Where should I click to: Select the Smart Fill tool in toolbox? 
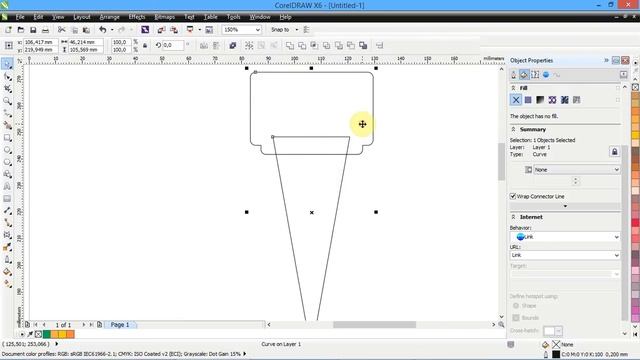point(7,125)
